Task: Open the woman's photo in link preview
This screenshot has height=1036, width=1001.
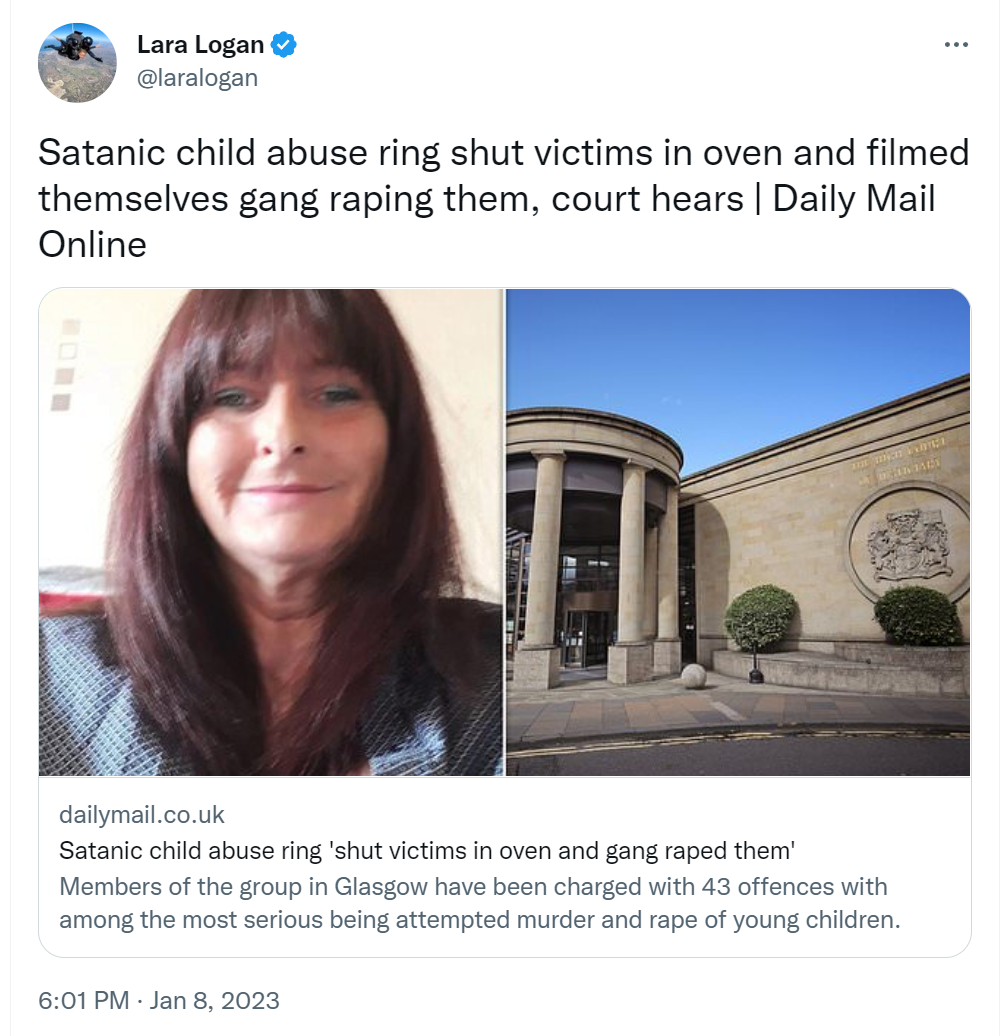Action: tap(271, 532)
